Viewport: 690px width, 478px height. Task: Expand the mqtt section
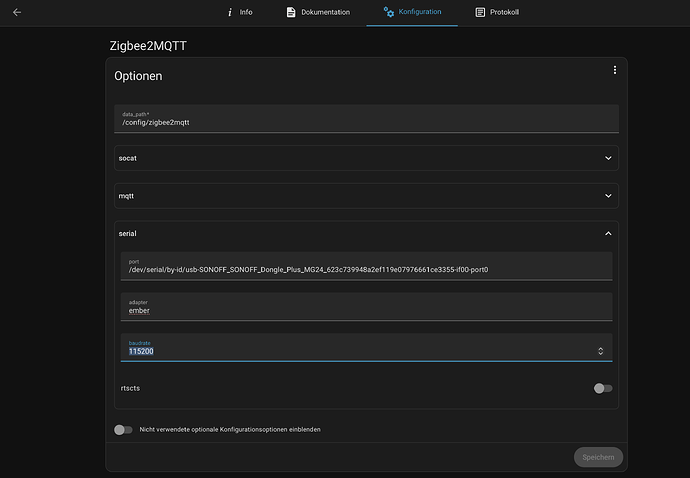[366, 196]
